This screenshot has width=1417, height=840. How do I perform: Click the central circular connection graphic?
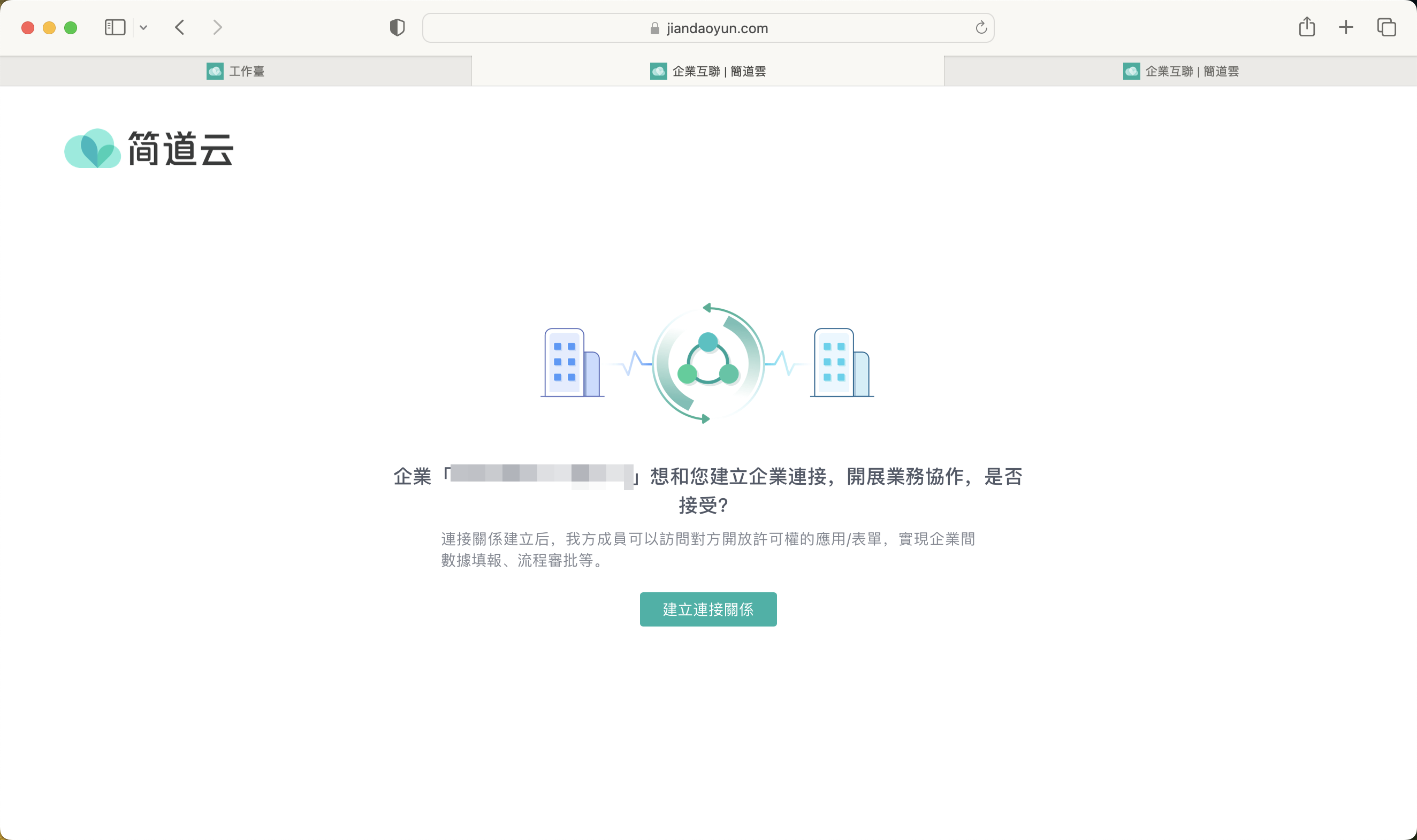pos(707,363)
